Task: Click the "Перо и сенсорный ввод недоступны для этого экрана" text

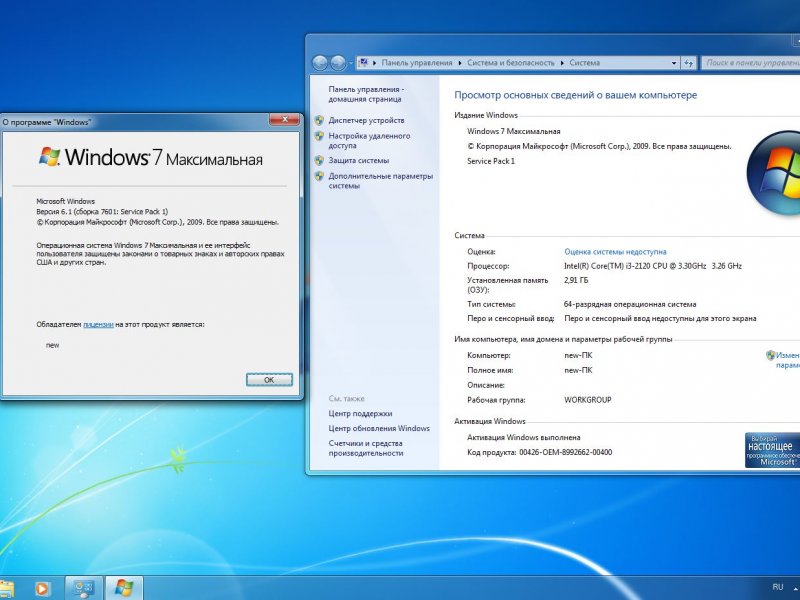Action: coord(660,318)
